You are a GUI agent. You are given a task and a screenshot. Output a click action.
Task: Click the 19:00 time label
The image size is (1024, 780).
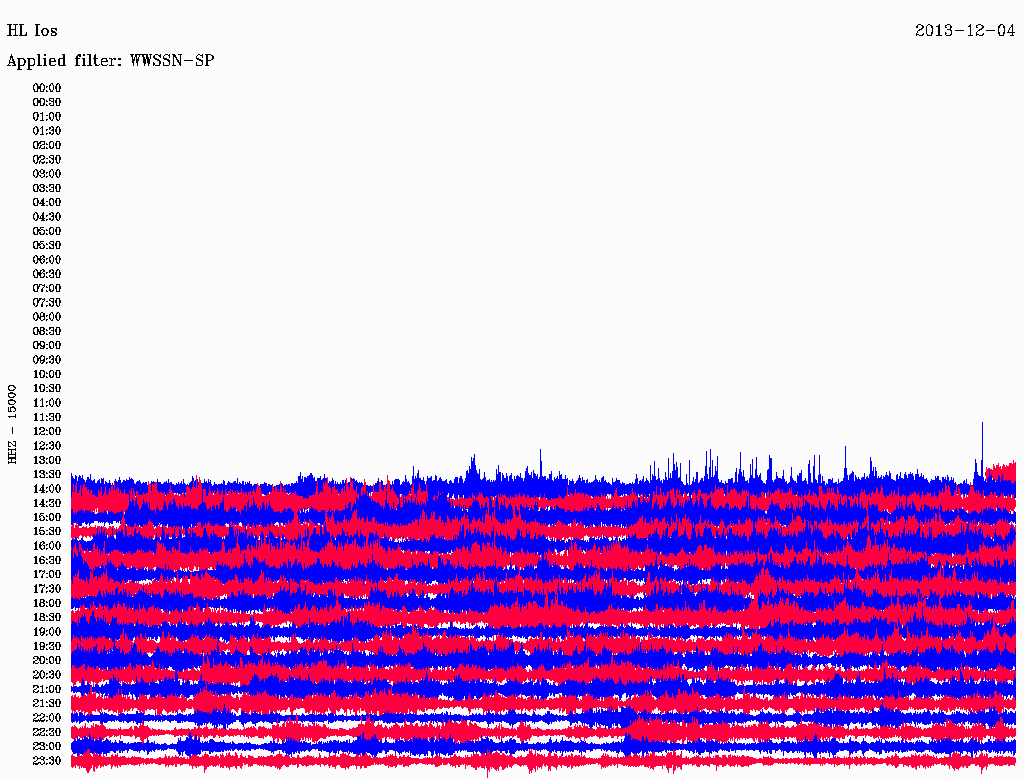(47, 632)
